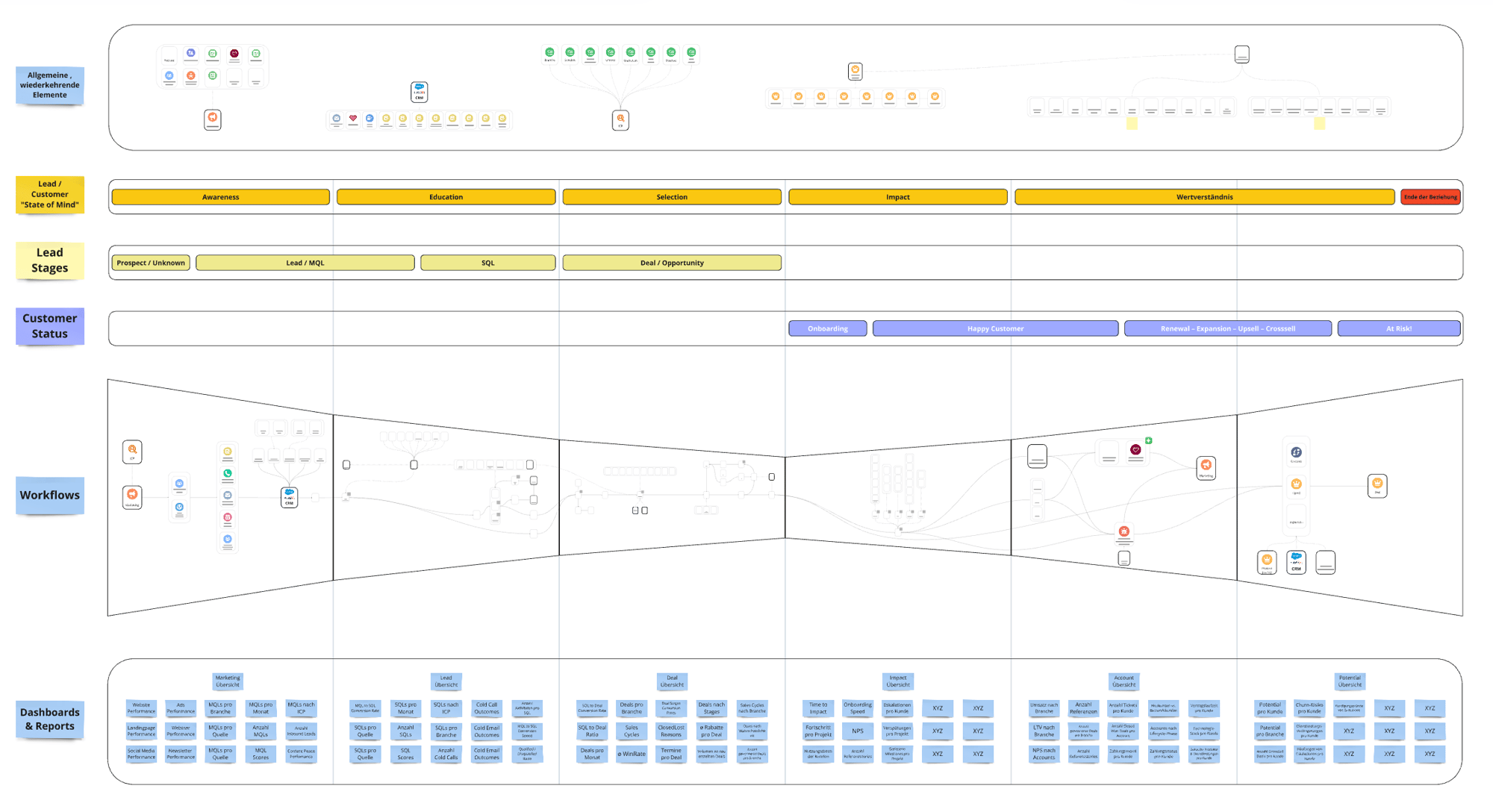Select the Time to Impact sticky note

(x=818, y=708)
